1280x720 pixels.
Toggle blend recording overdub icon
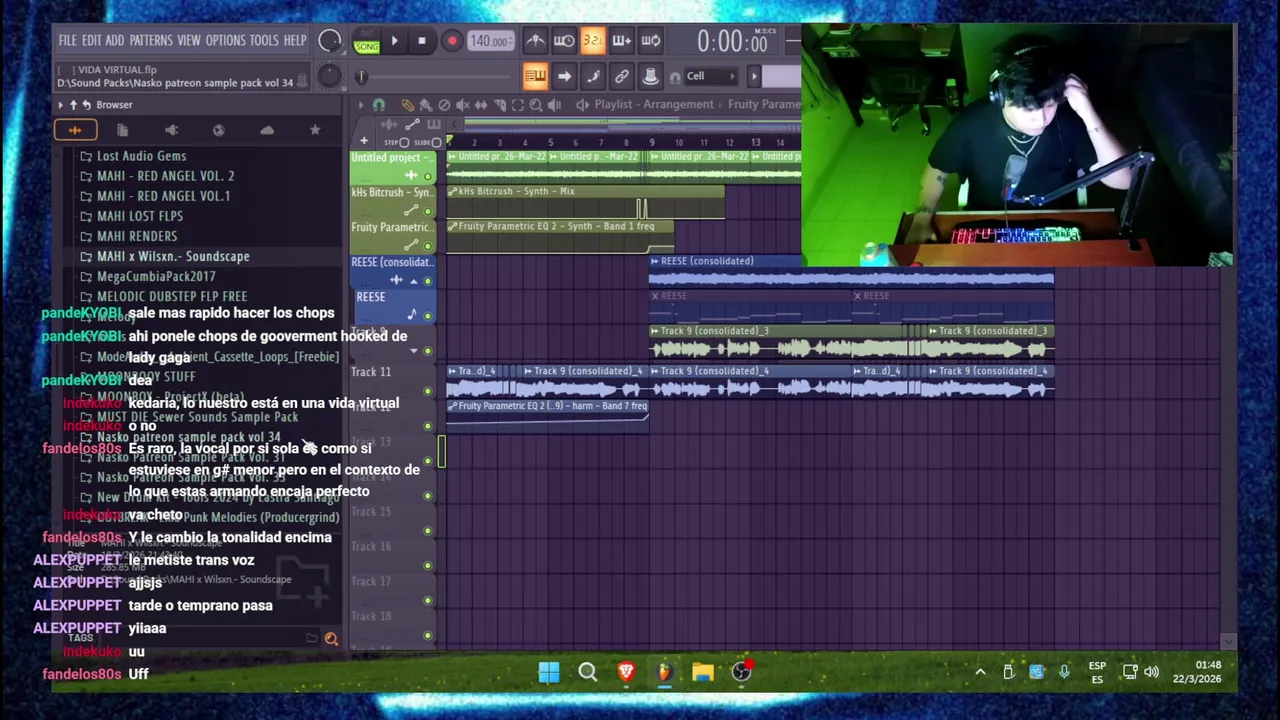click(622, 41)
